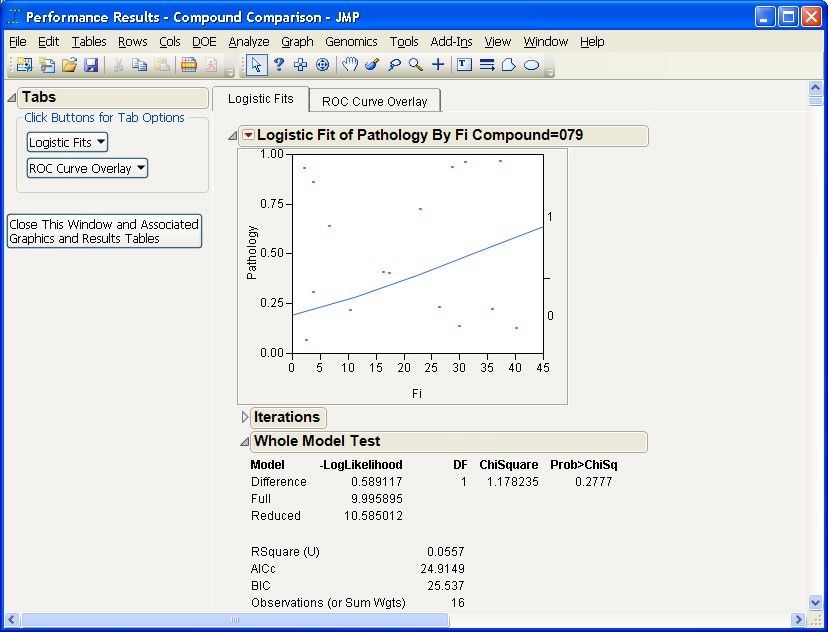
Task: Open the Edit menu
Action: click(x=49, y=42)
